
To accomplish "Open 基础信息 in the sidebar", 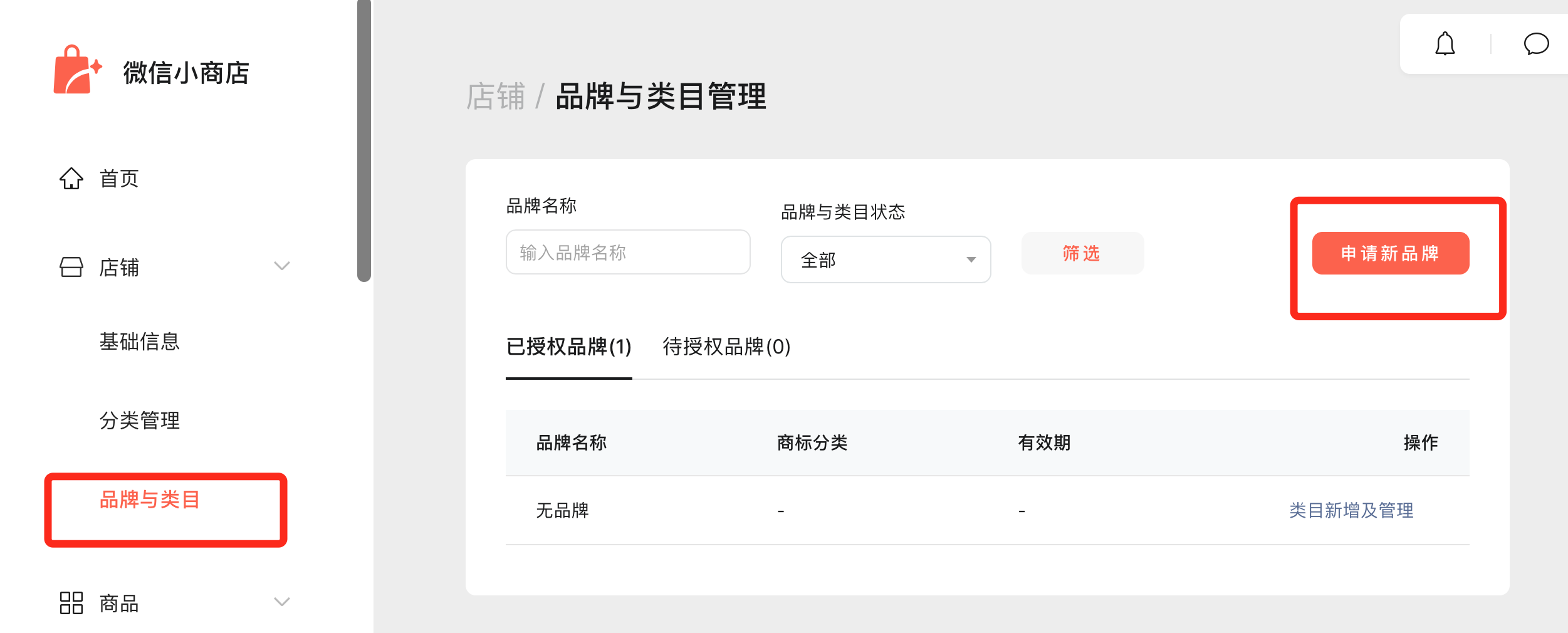I will [x=139, y=342].
